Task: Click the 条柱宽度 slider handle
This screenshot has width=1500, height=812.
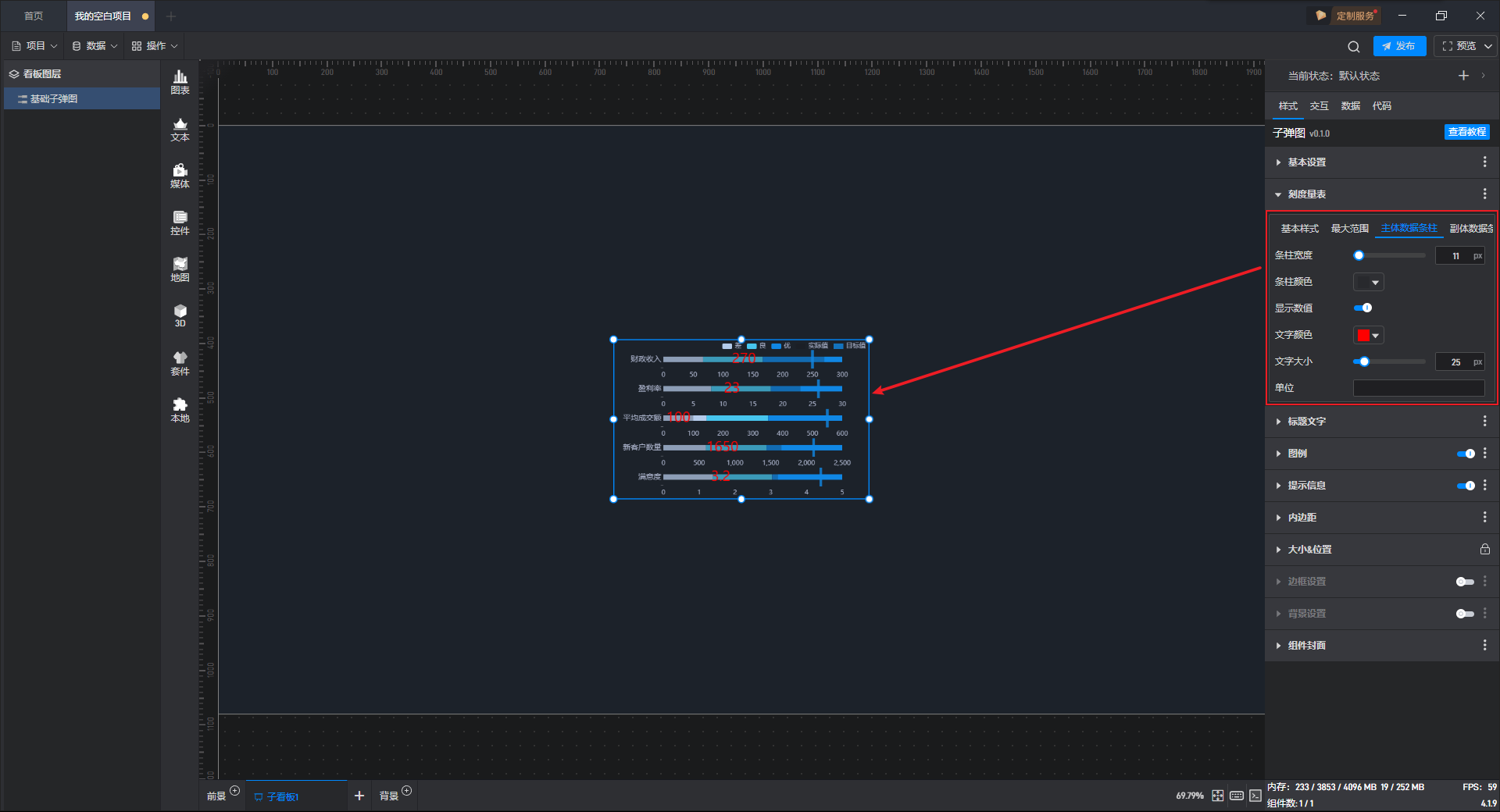Action: [1359, 255]
